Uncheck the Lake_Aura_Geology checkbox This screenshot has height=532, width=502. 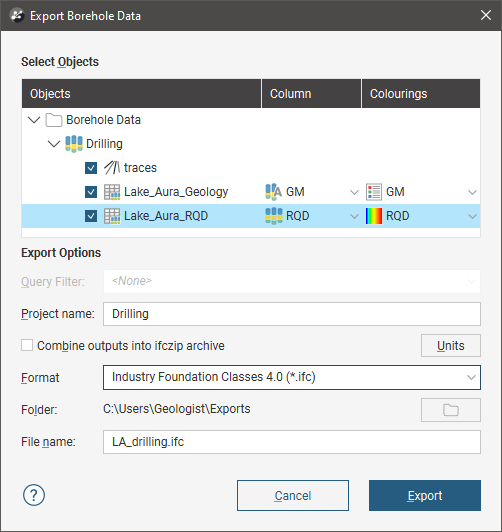pyautogui.click(x=91, y=192)
